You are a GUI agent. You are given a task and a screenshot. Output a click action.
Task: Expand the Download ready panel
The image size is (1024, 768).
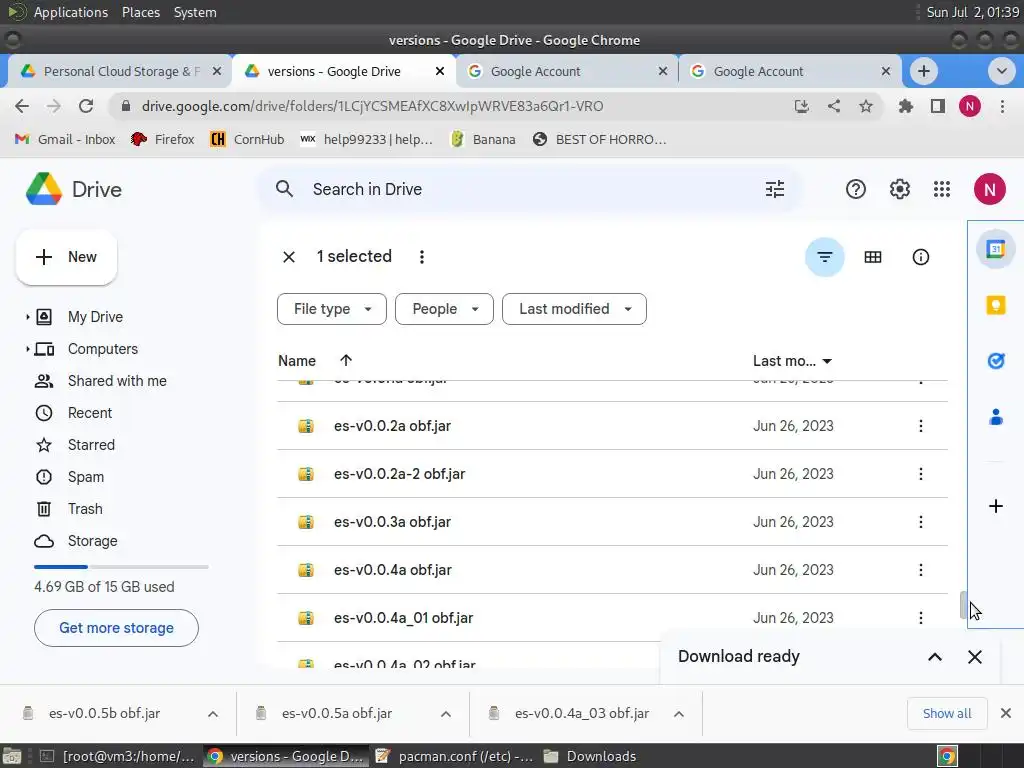[x=935, y=657]
